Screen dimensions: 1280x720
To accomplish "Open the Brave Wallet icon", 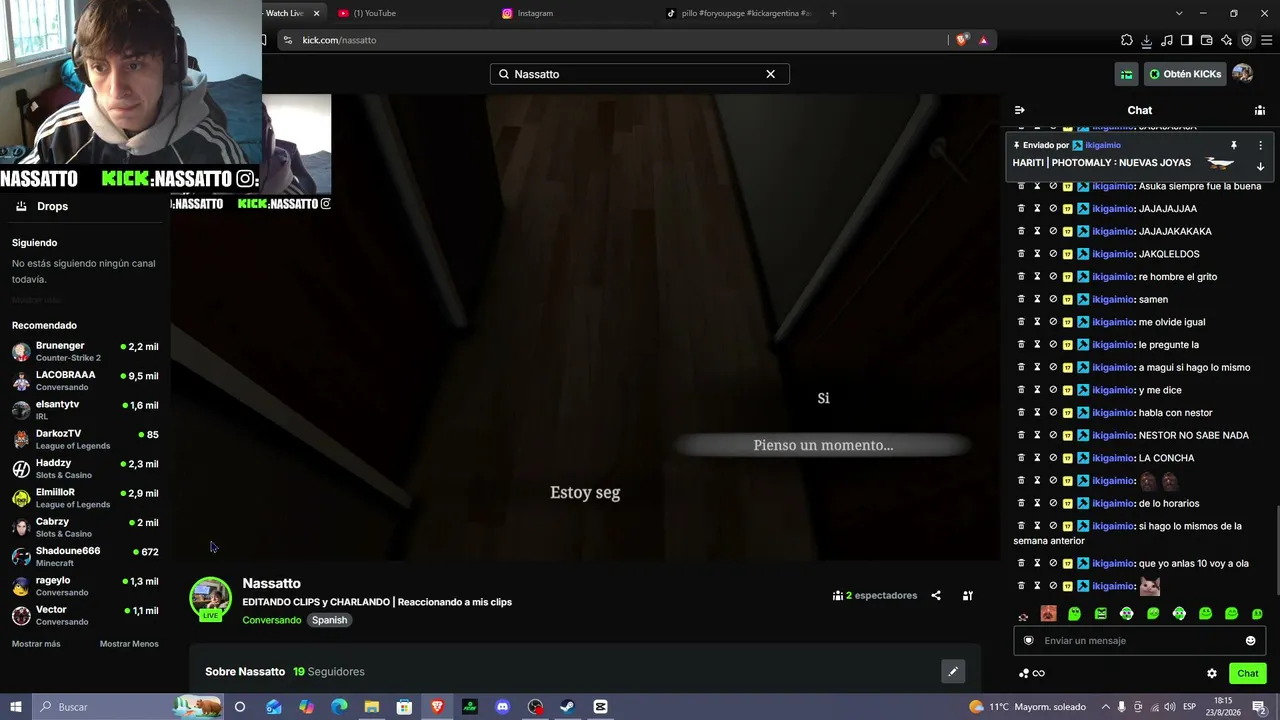I will [1207, 40].
